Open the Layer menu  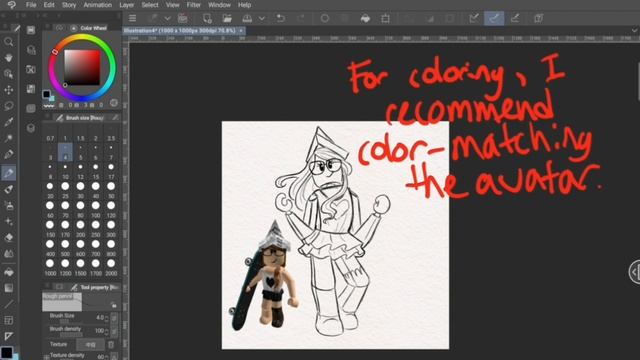click(127, 5)
